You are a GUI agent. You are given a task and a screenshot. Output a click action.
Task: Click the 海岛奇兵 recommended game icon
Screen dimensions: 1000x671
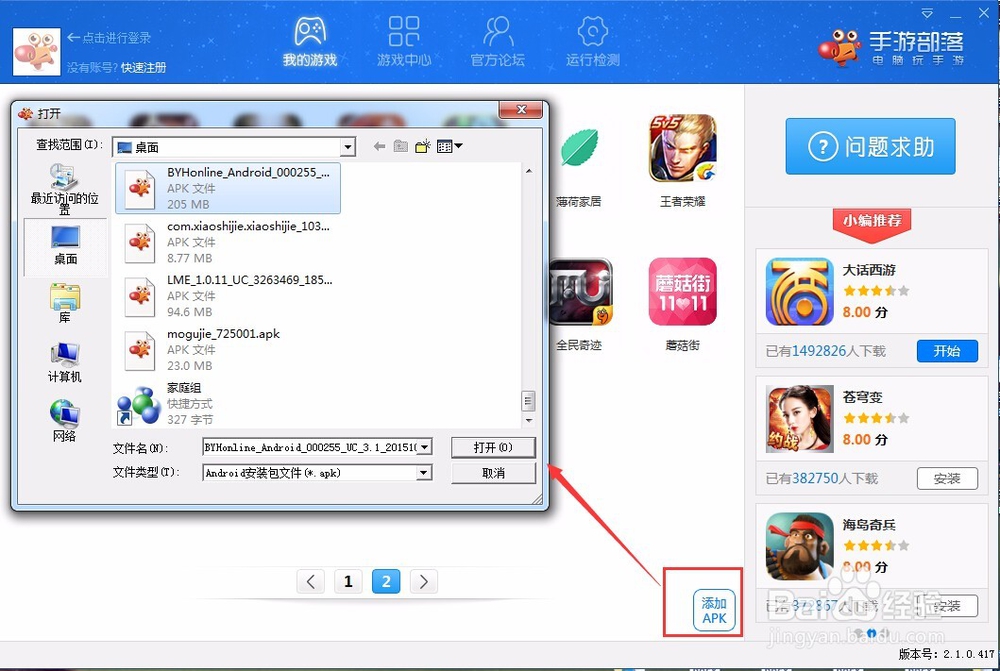click(799, 547)
